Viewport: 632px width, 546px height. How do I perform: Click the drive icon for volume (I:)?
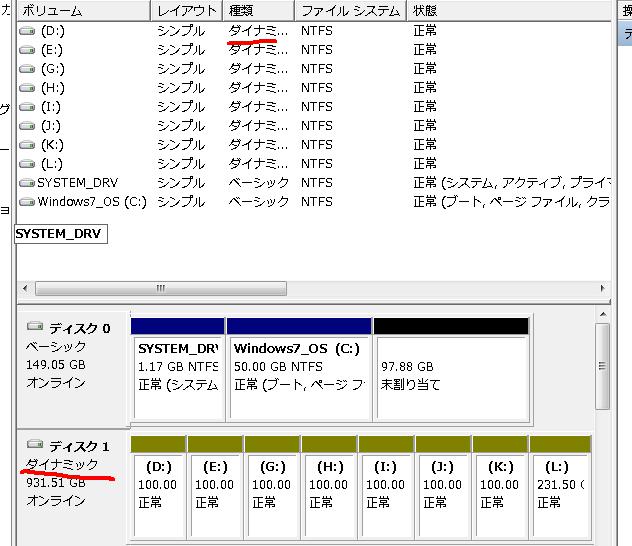click(27, 107)
